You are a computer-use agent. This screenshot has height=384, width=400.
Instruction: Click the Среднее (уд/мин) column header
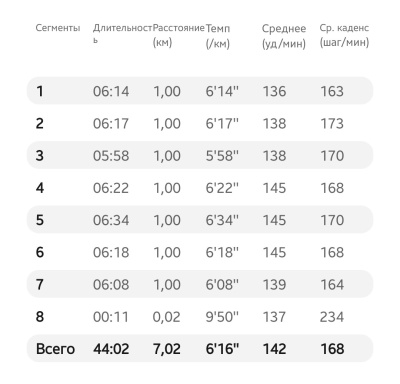284,36
